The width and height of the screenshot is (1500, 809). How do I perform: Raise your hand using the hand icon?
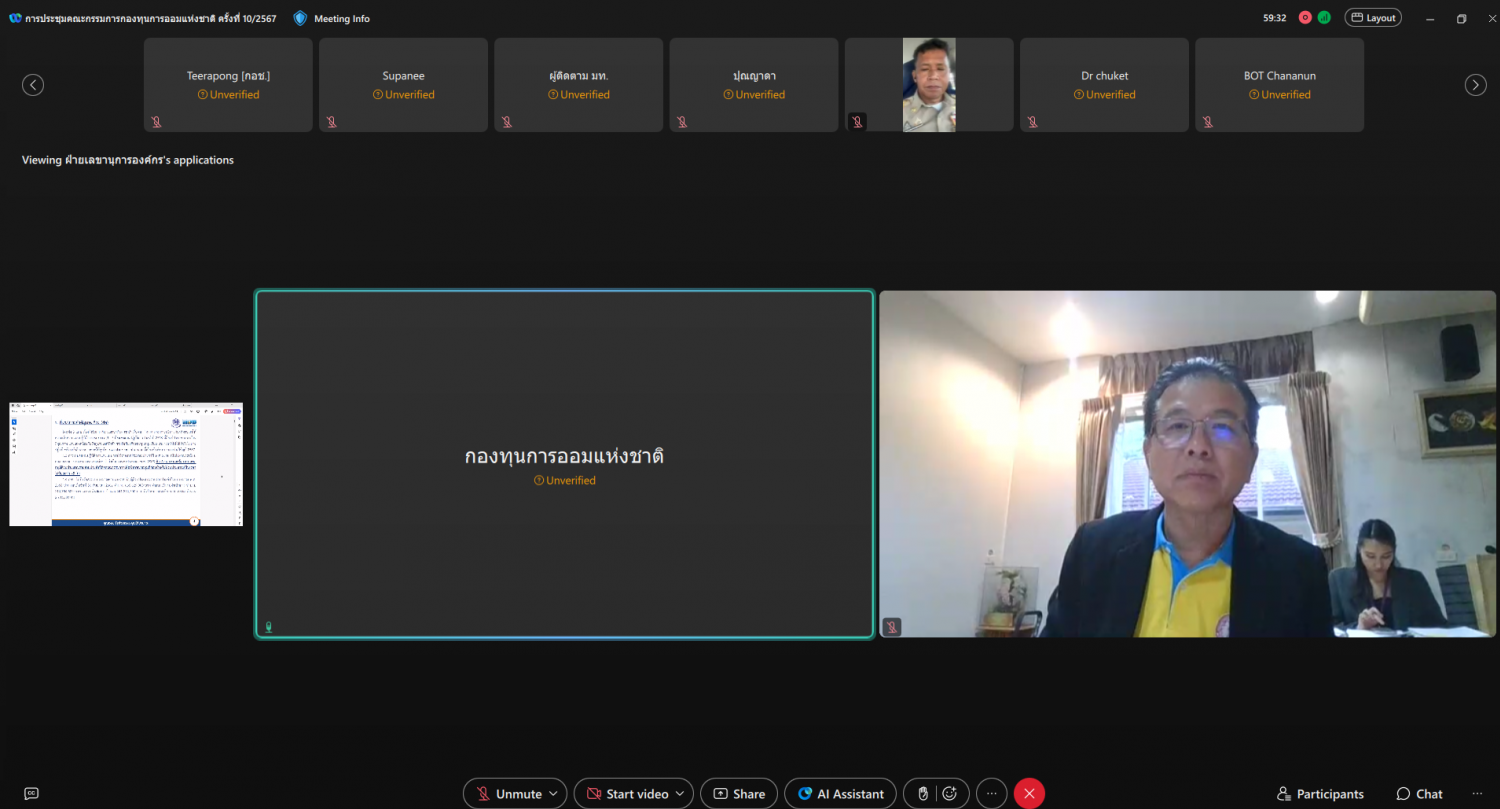[922, 794]
